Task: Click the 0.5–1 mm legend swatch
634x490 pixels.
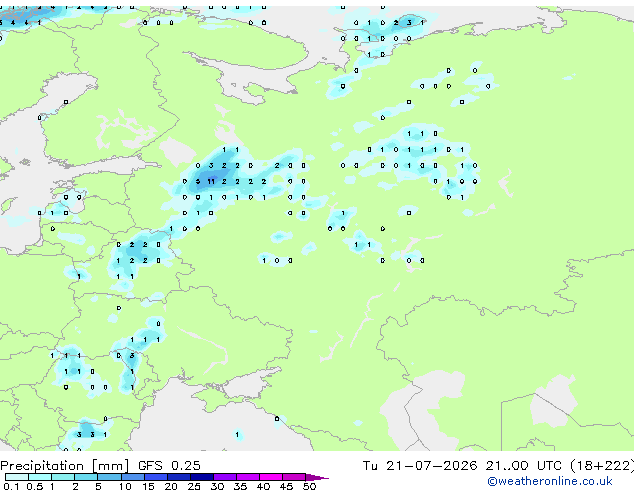Action: pyautogui.click(x=40, y=477)
